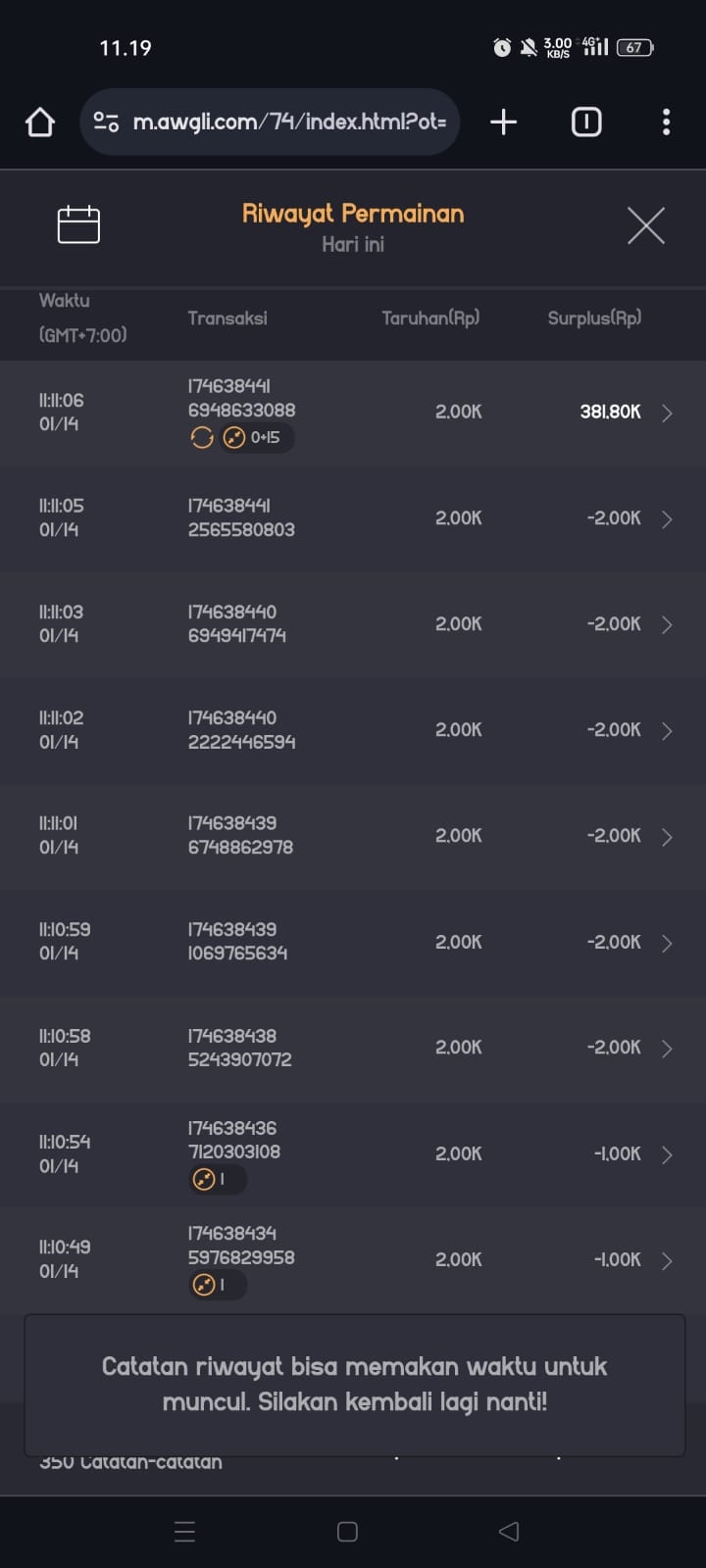The image size is (706, 1568).
Task: Tap the orange refresh spin icon in first row
Action: pyautogui.click(x=202, y=438)
